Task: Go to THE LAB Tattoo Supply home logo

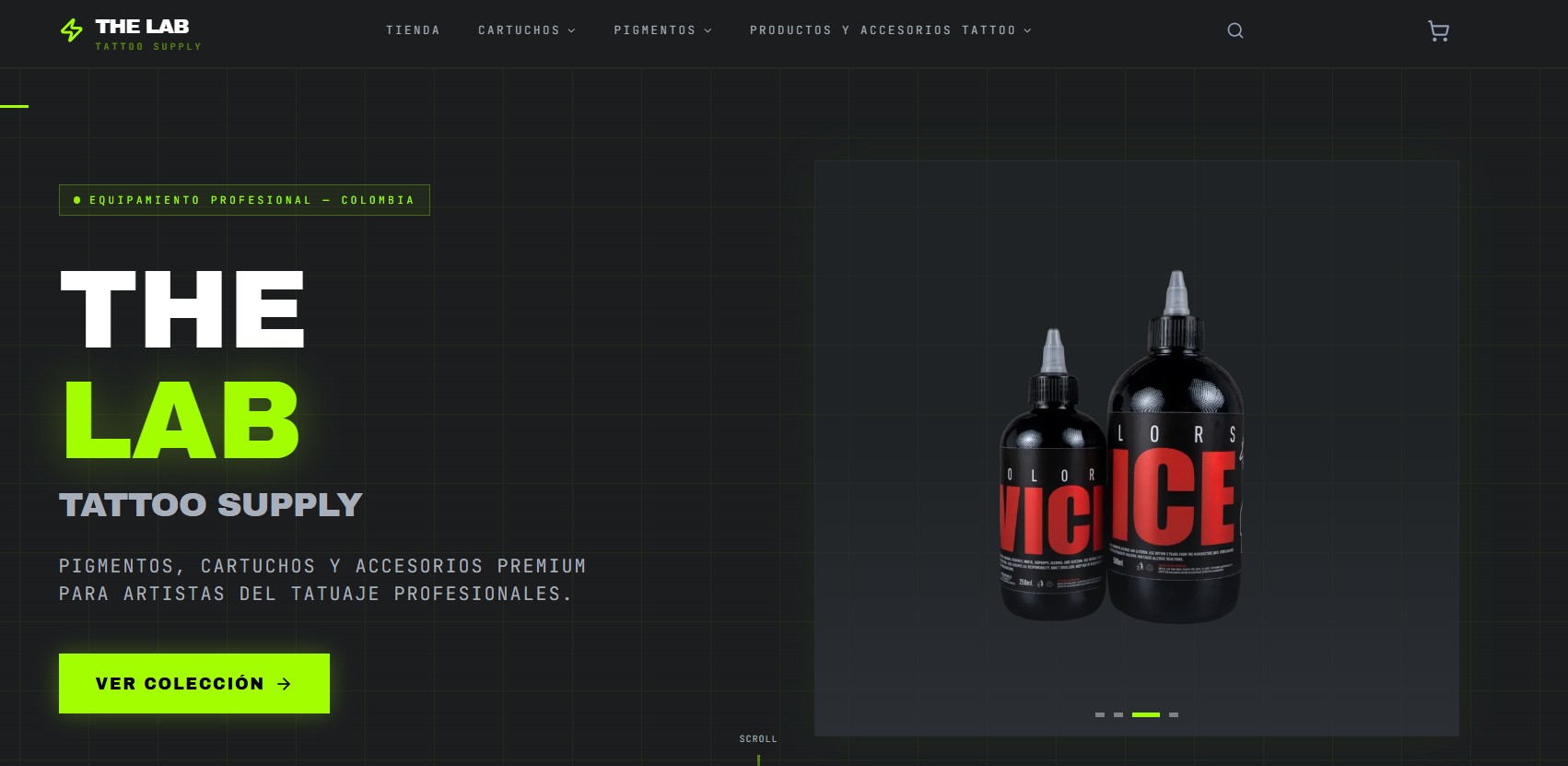Action: 131,33
